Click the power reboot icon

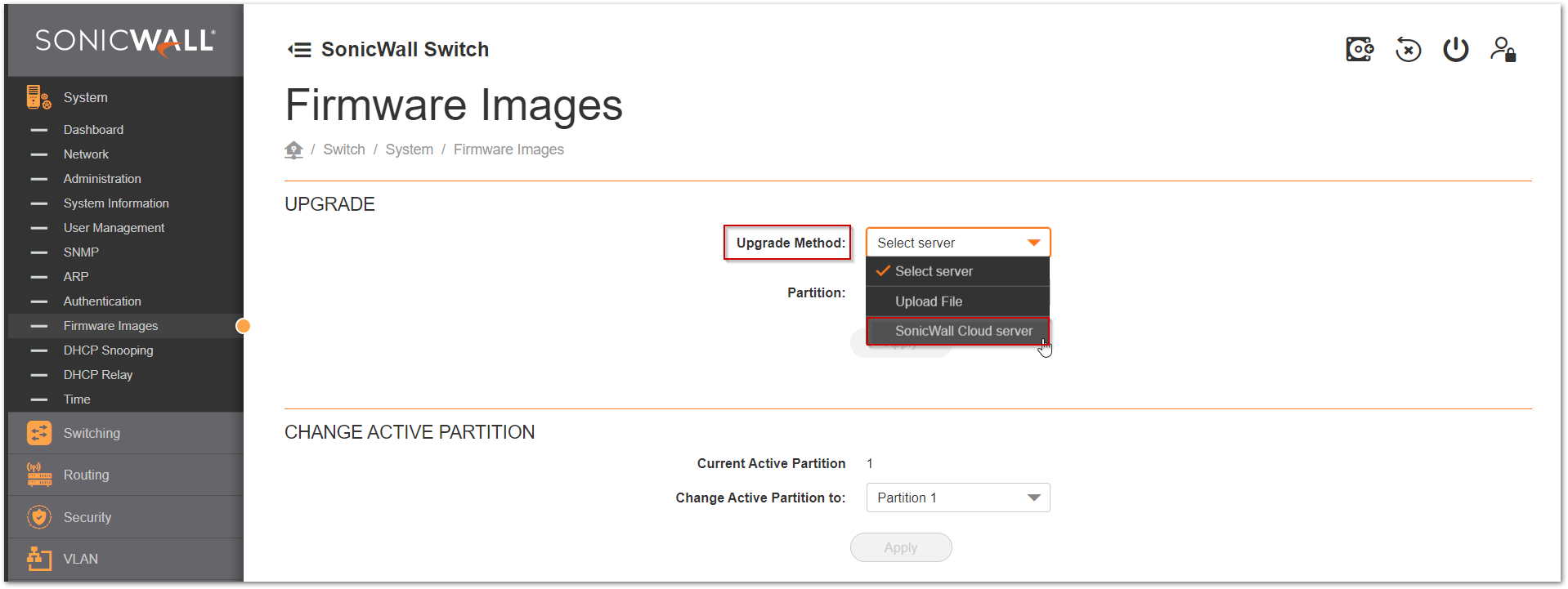[1455, 50]
